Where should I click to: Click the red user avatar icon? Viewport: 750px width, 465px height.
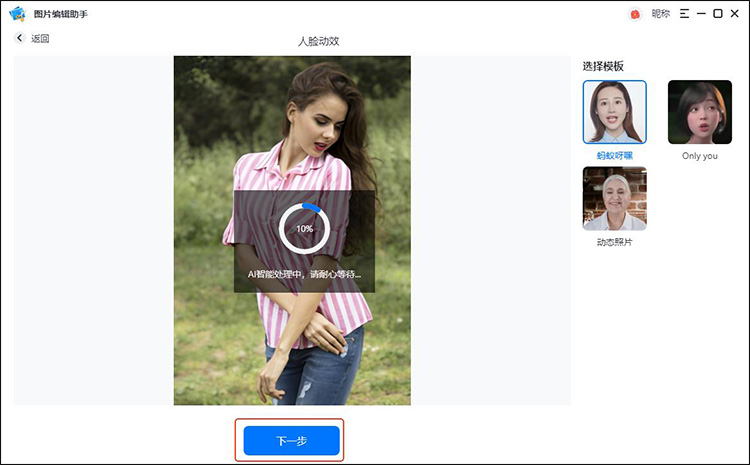(x=634, y=14)
